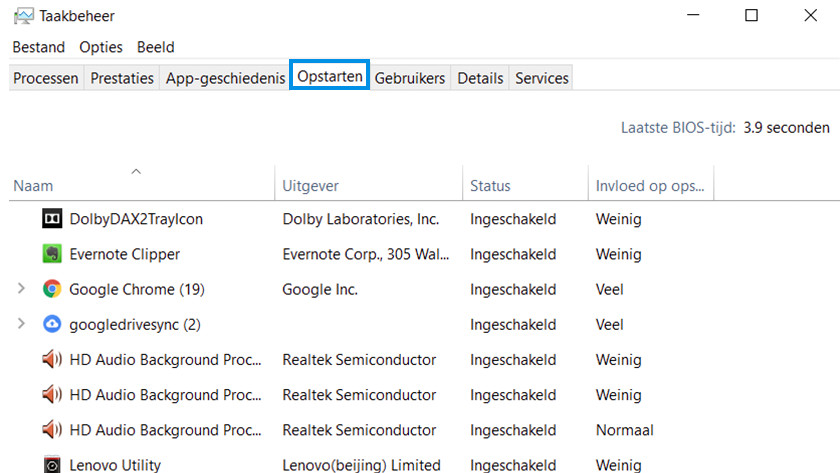
Task: Click the Google Chrome icon
Action: [x=52, y=289]
